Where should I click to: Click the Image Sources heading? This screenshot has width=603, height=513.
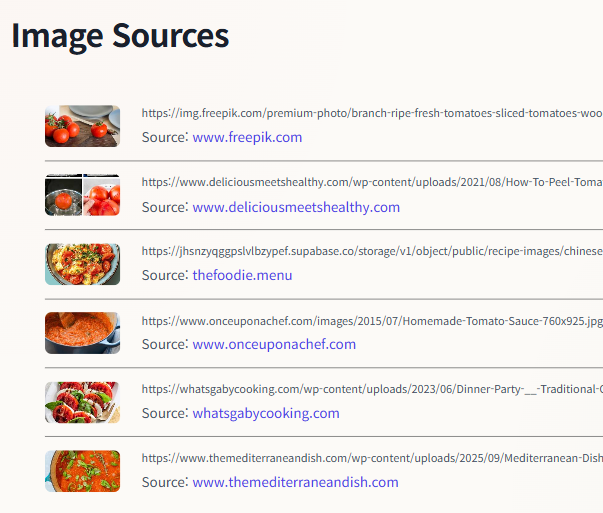120,37
